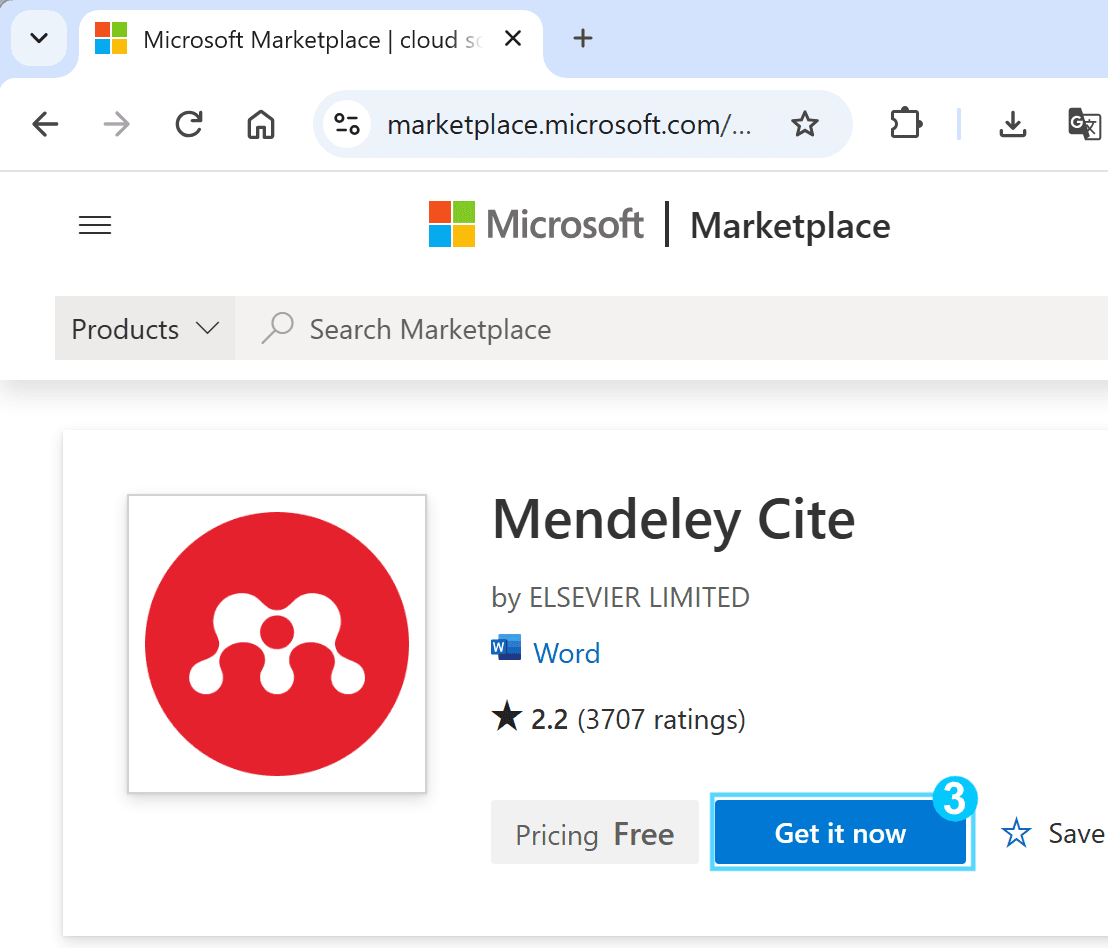
Task: Bookmark this page with the star icon
Action: pyautogui.click(x=804, y=124)
